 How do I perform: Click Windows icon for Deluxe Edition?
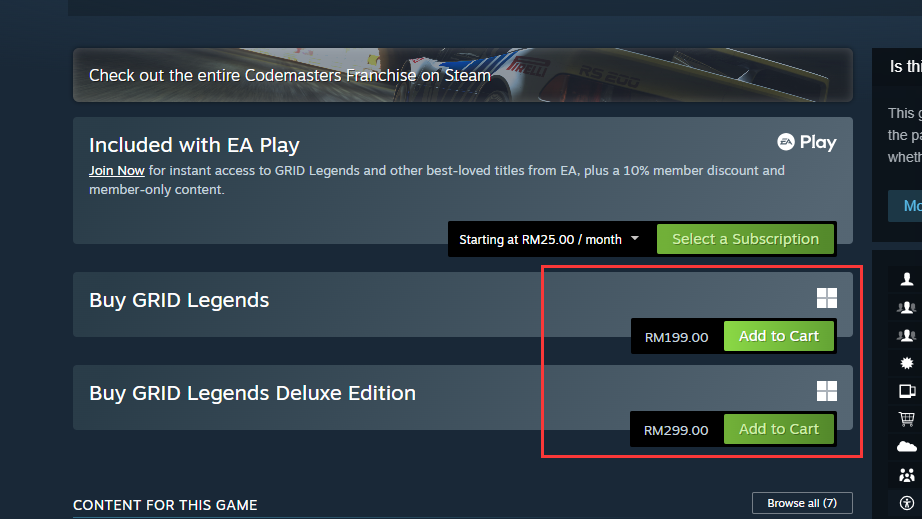click(x=826, y=391)
